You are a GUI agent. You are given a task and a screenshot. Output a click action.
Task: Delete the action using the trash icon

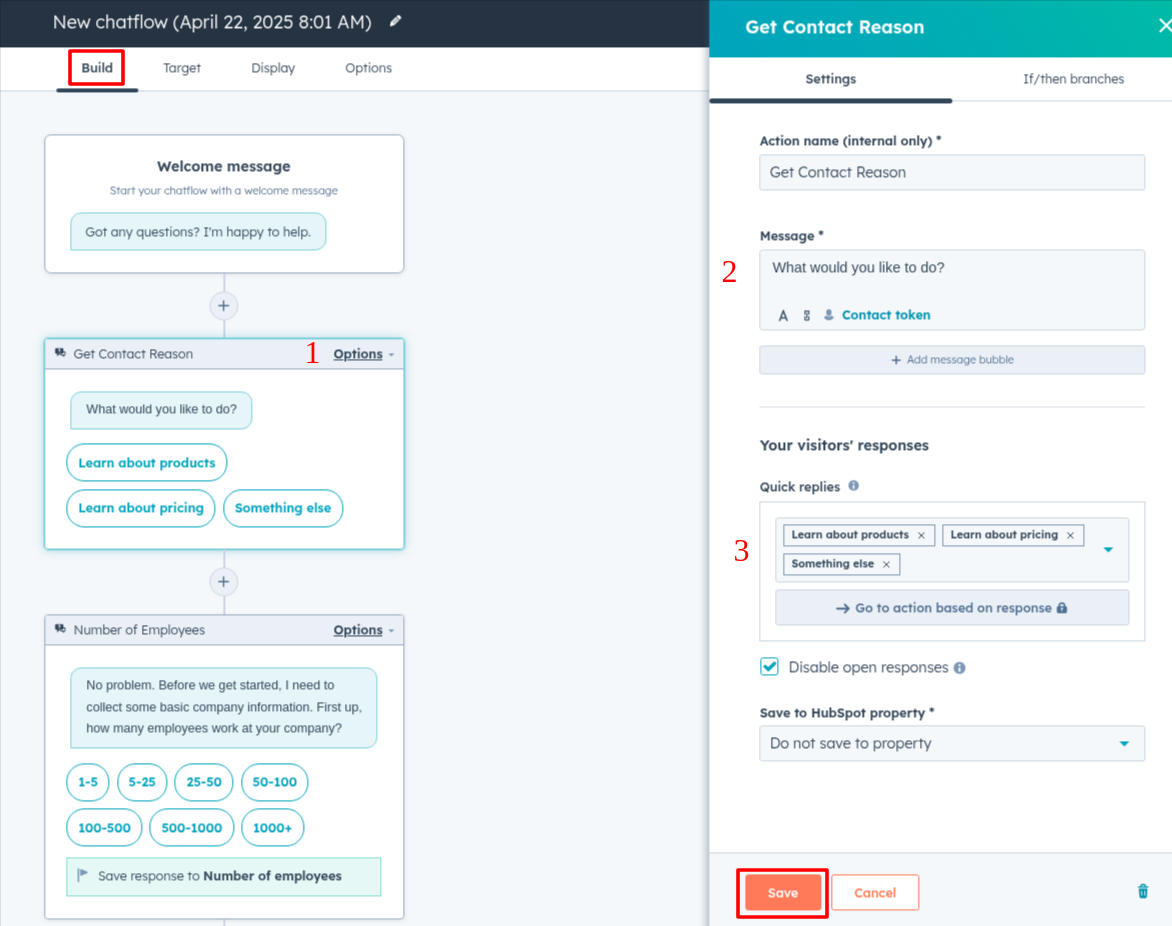point(1143,891)
